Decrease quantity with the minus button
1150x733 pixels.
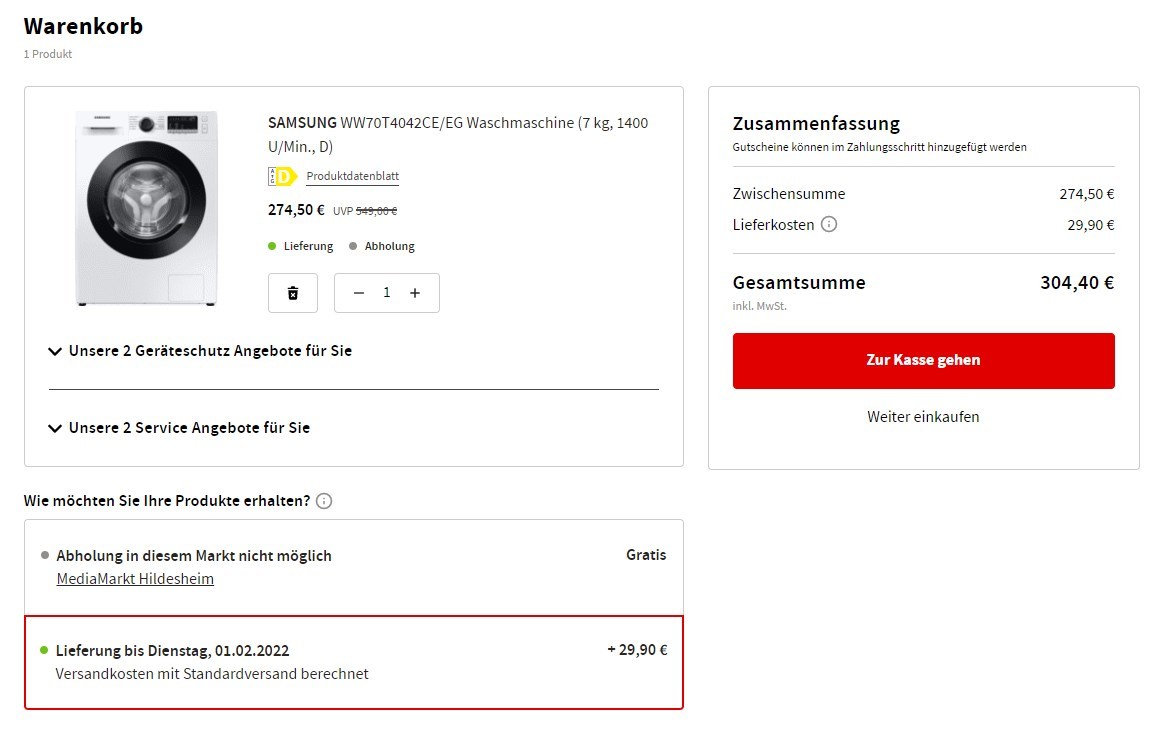(359, 293)
